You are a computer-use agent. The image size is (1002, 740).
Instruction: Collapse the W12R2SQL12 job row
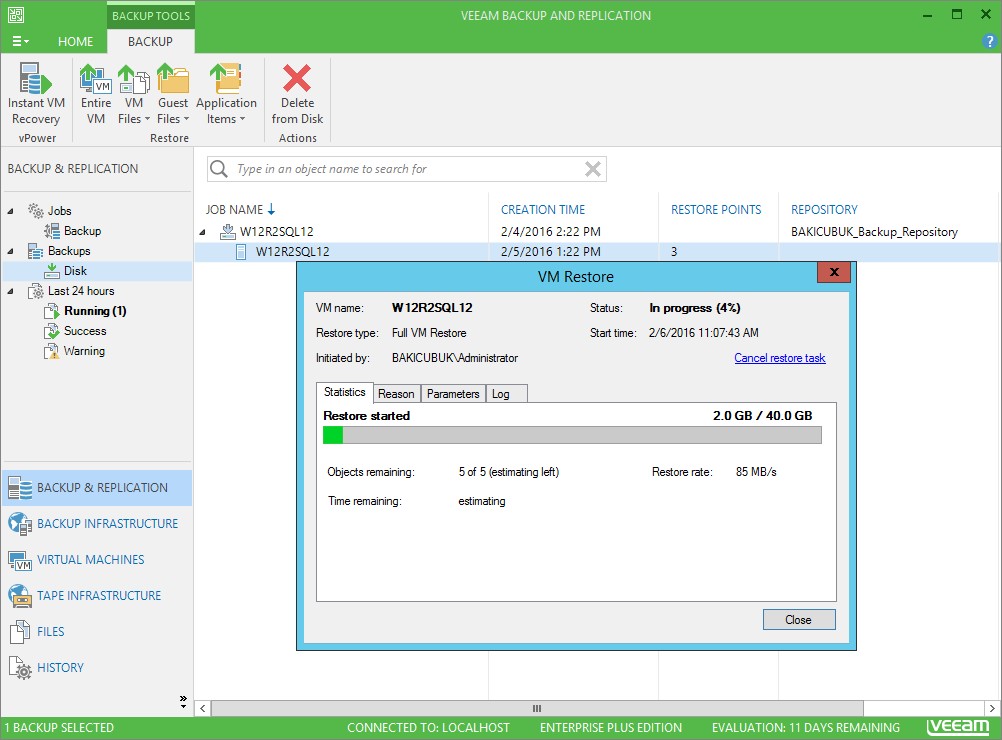tap(203, 232)
